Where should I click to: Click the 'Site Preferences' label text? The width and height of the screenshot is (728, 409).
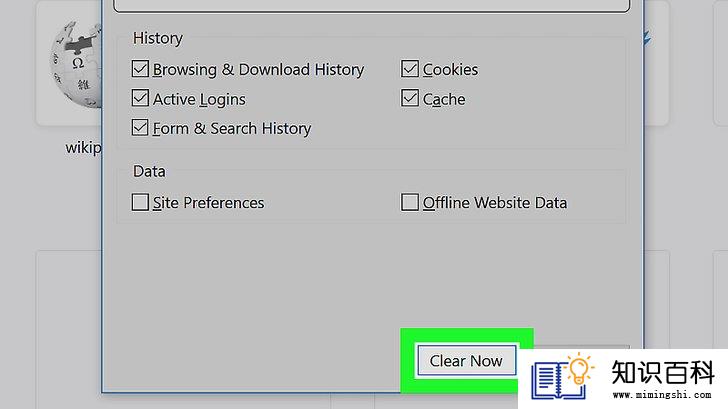click(x=208, y=203)
